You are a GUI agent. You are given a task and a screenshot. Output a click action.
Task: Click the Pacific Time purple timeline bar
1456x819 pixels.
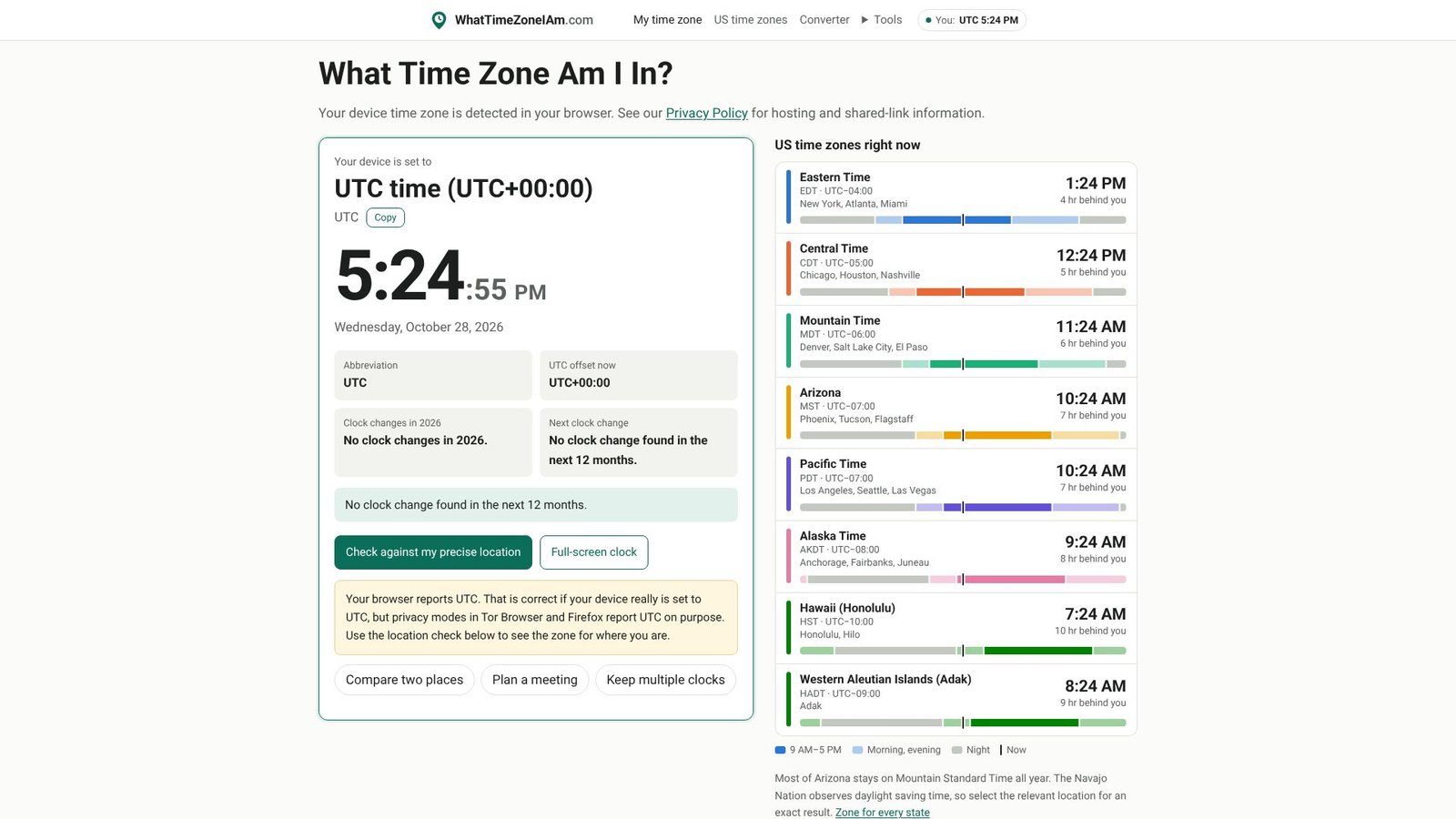tap(963, 507)
